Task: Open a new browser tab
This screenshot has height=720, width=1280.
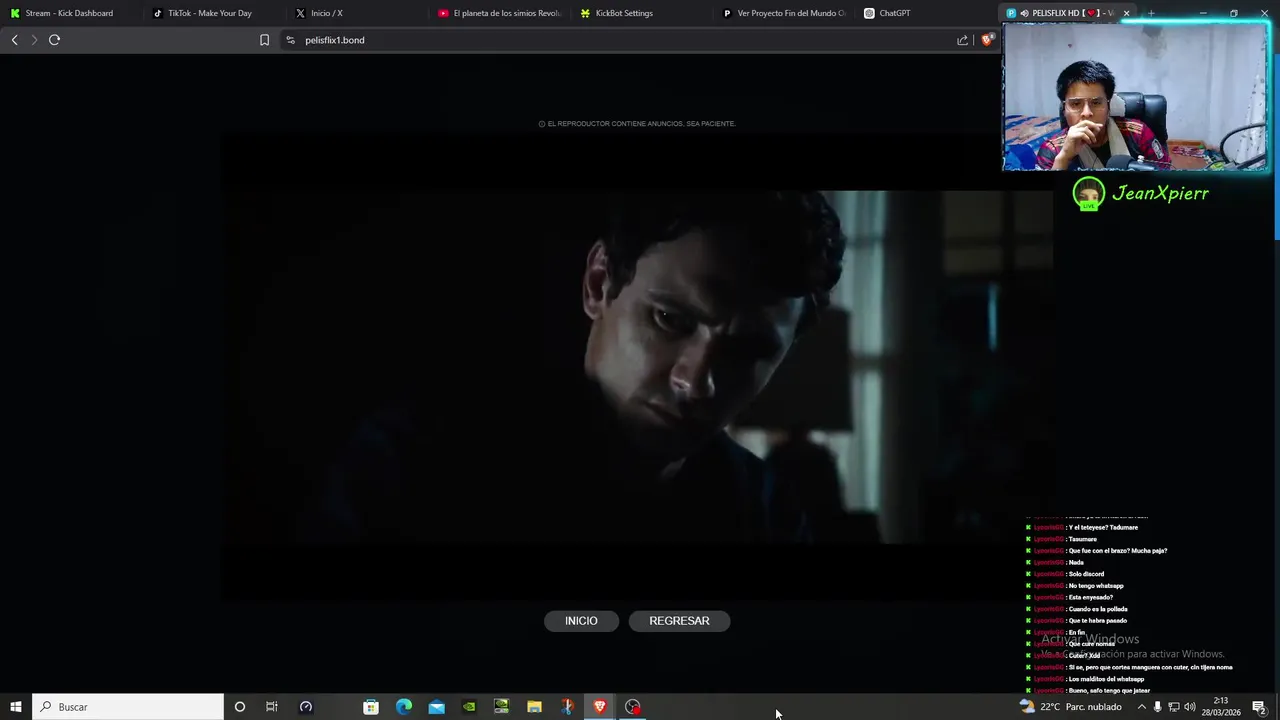Action: [1151, 13]
